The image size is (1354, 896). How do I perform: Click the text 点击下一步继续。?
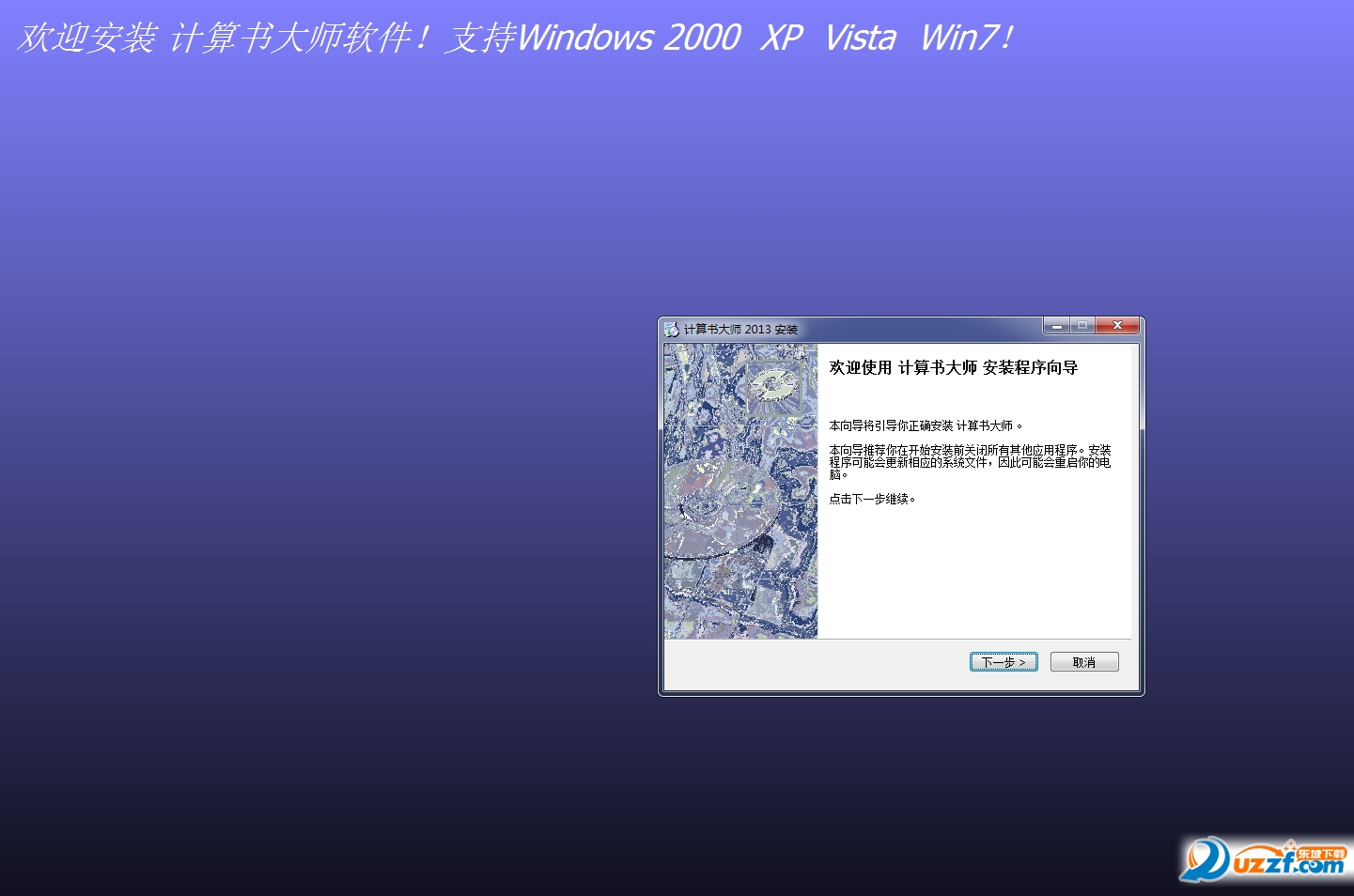tap(872, 499)
